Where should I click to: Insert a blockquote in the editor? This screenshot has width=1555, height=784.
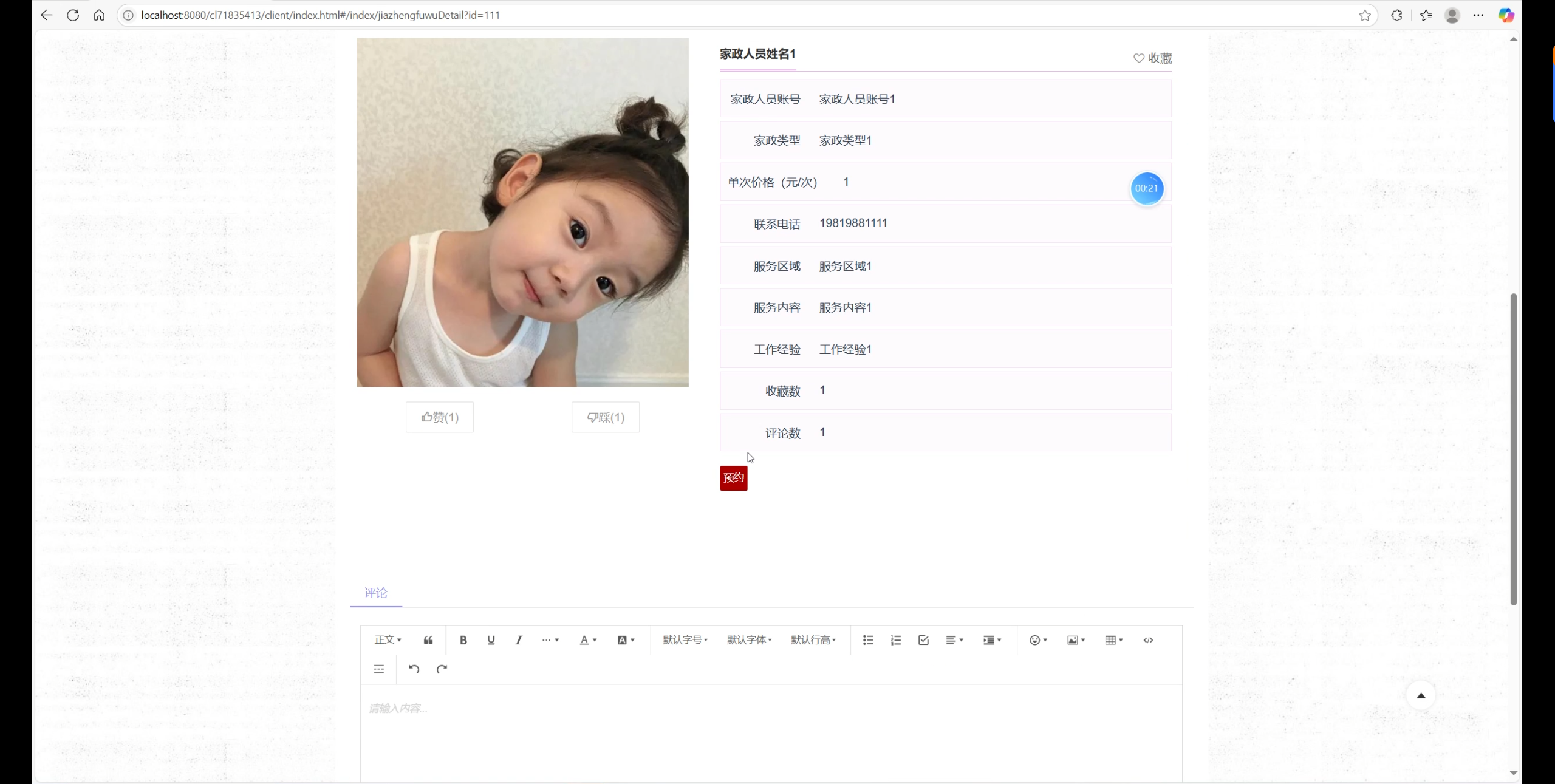pos(428,640)
